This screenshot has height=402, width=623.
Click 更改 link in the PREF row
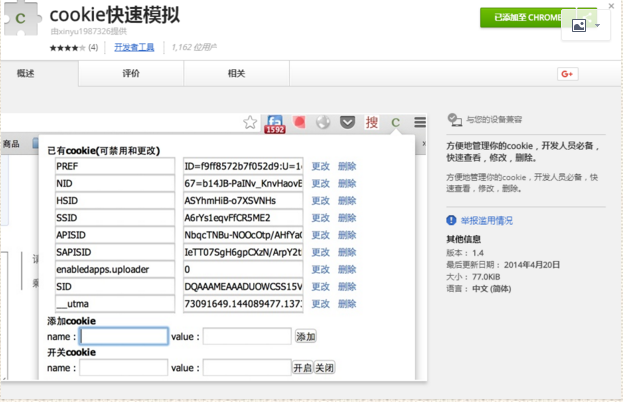320,166
